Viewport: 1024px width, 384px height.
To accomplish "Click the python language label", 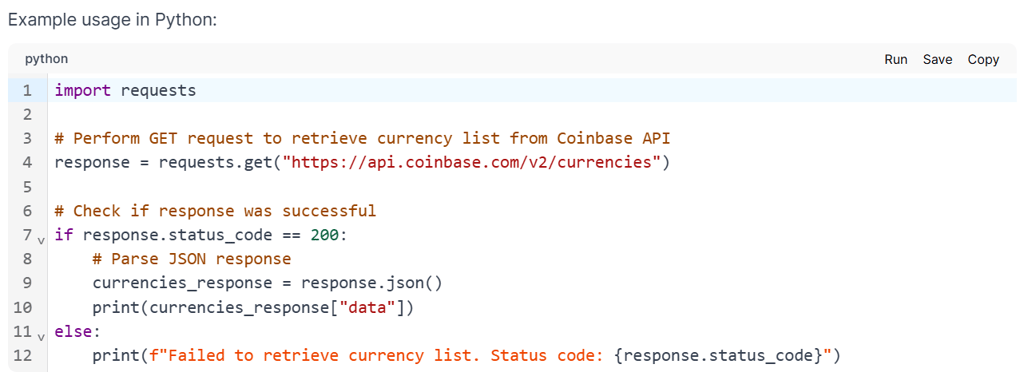I will tap(46, 59).
